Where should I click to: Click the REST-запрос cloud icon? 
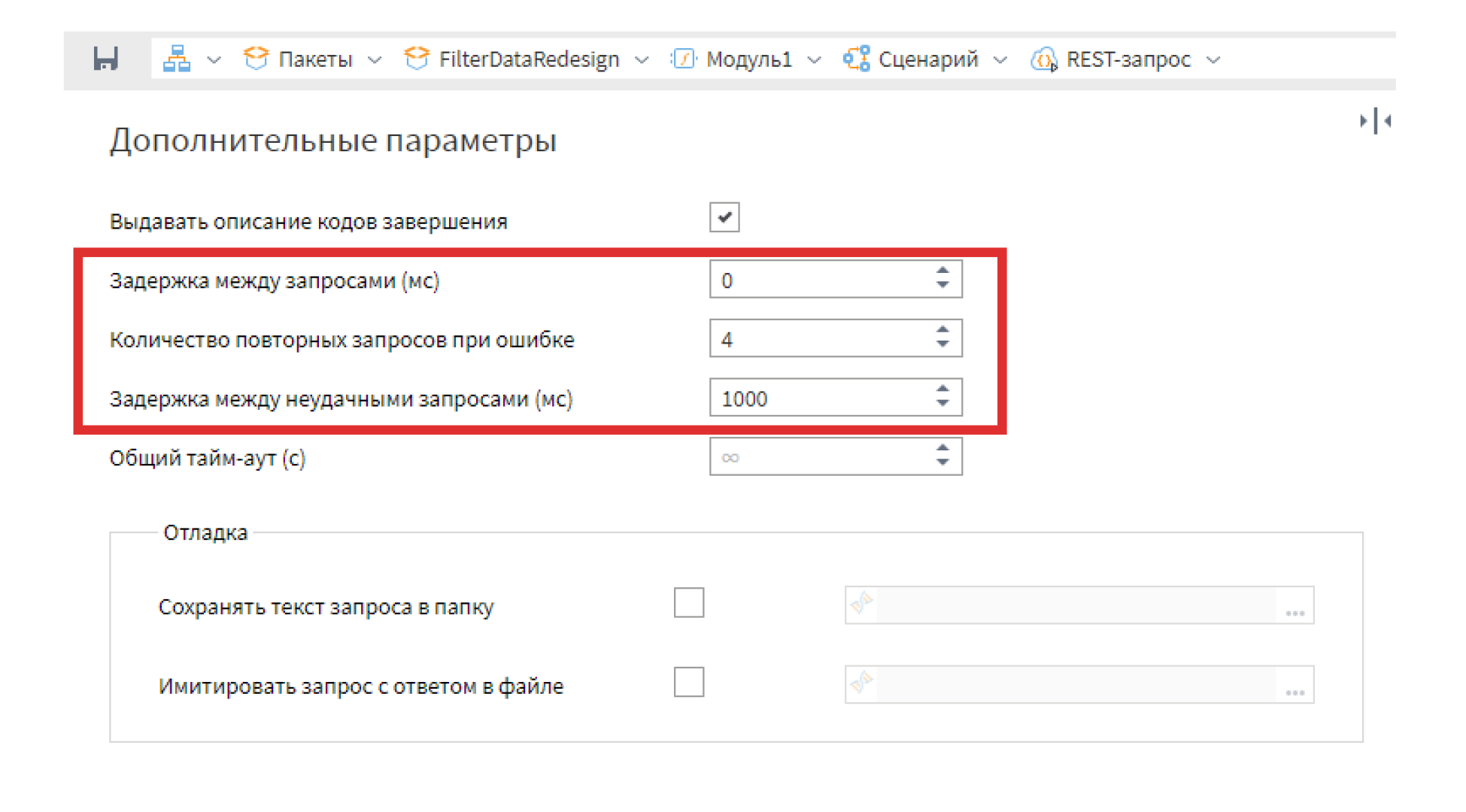[x=1043, y=59]
